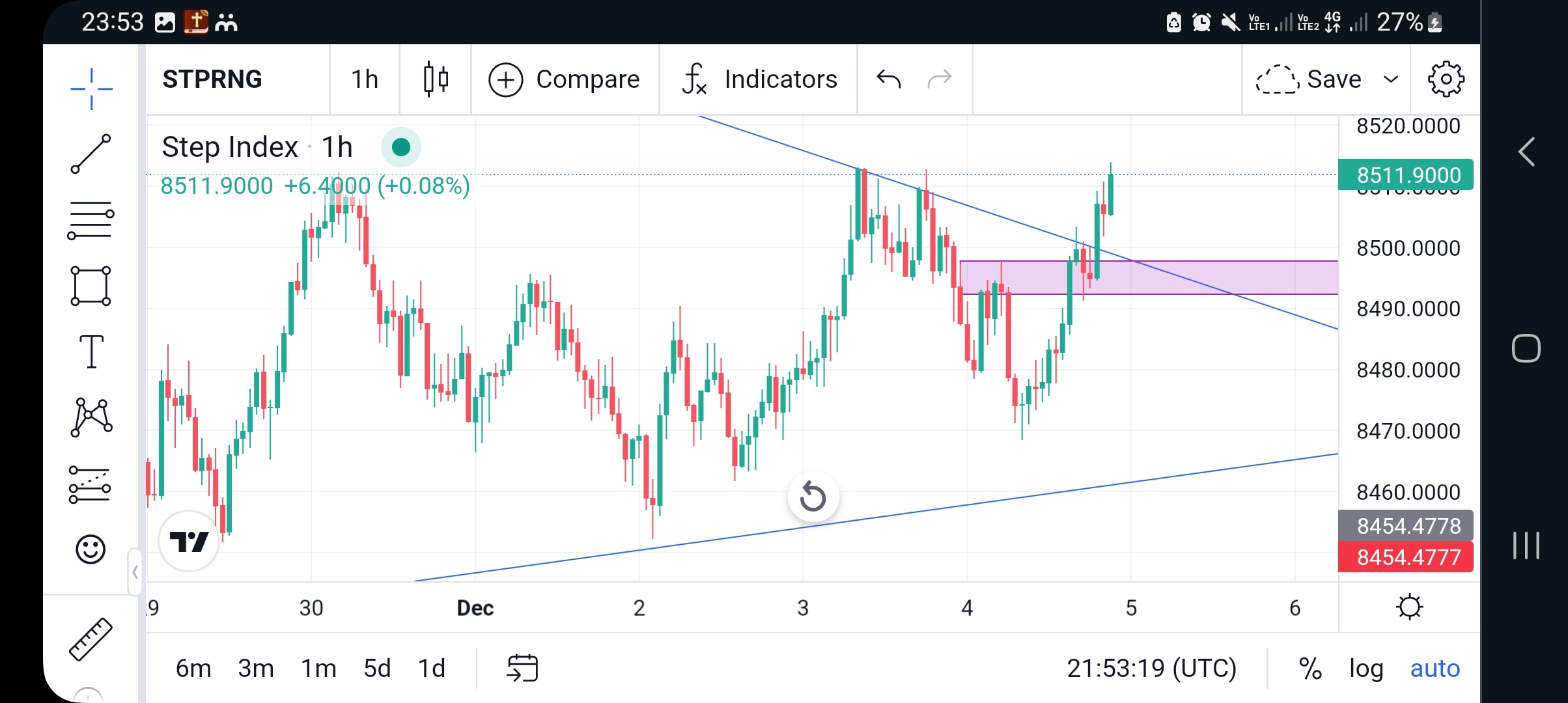Change the candlestick chart style
This screenshot has width=1568, height=703.
coord(436,79)
